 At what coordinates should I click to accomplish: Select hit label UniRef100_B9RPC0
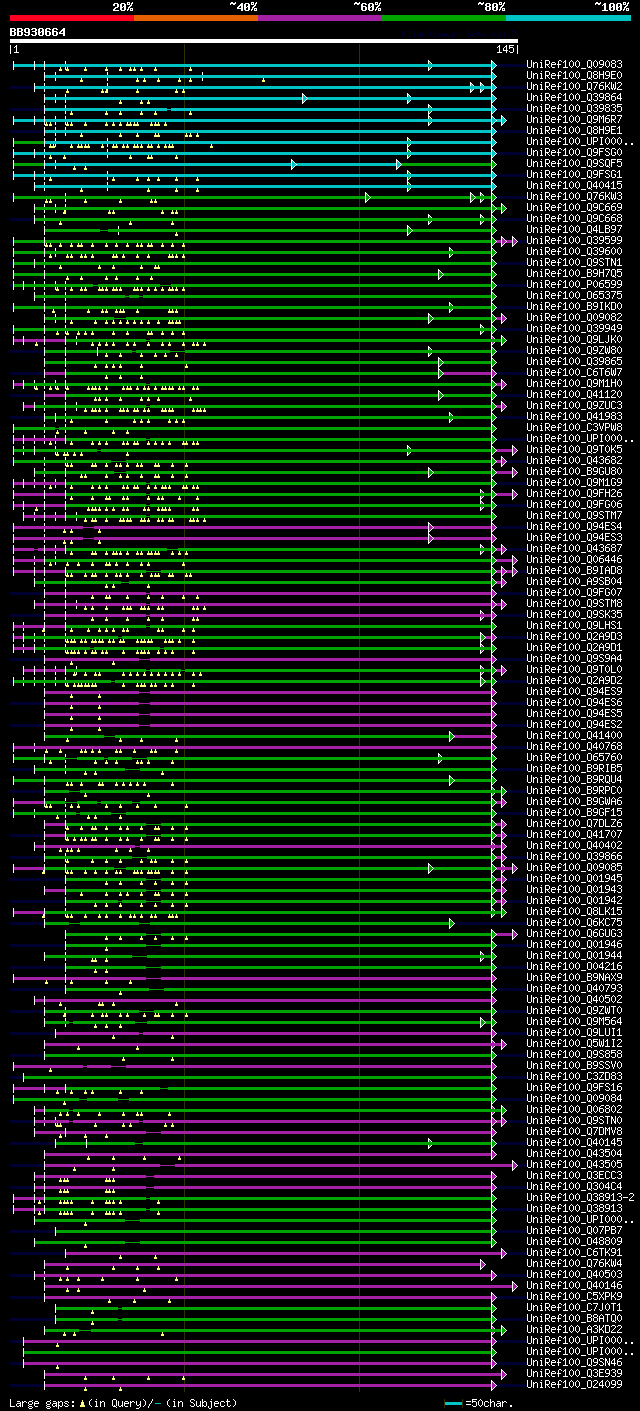574,790
